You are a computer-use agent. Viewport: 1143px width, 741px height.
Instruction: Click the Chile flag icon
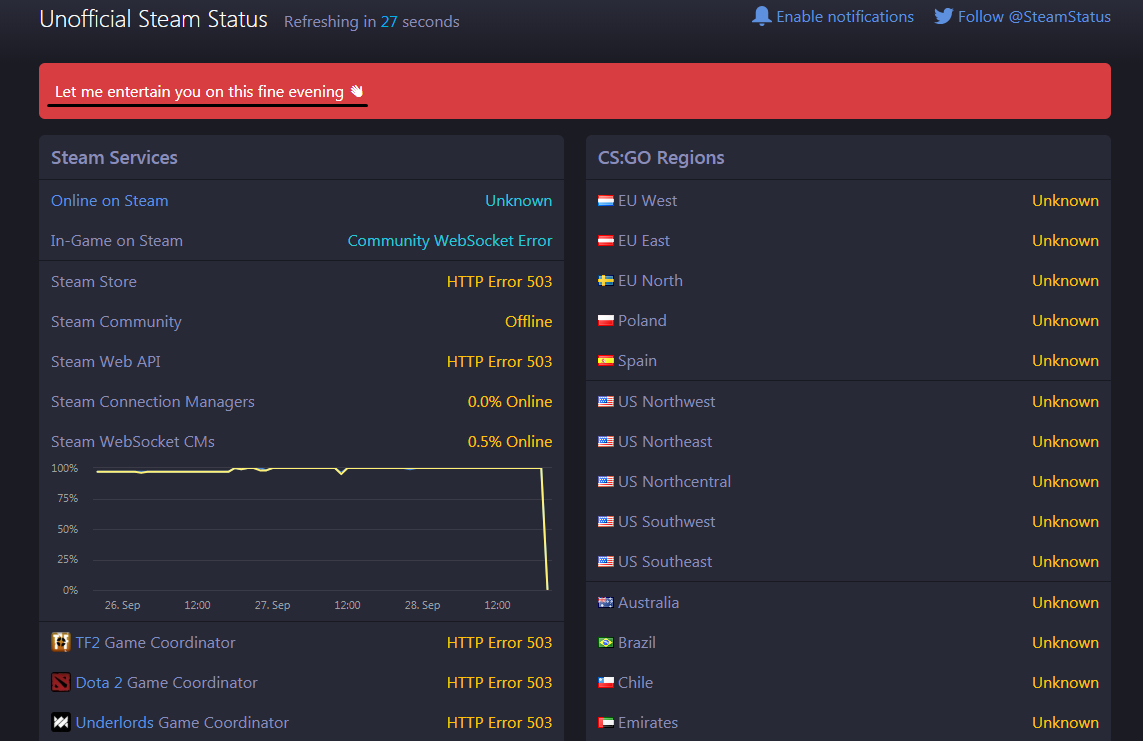coord(605,682)
